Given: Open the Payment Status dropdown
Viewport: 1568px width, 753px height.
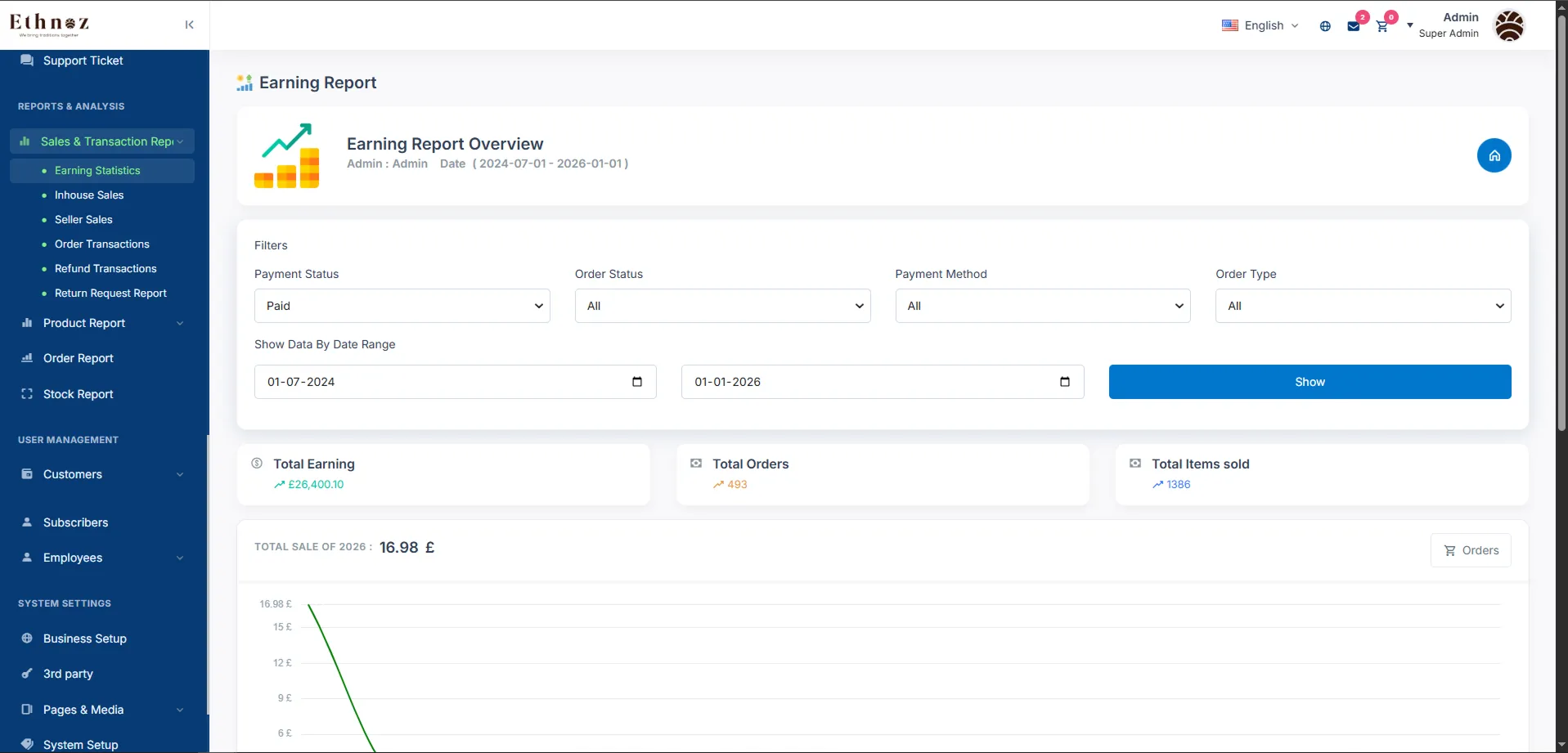Looking at the screenshot, I should click(402, 306).
